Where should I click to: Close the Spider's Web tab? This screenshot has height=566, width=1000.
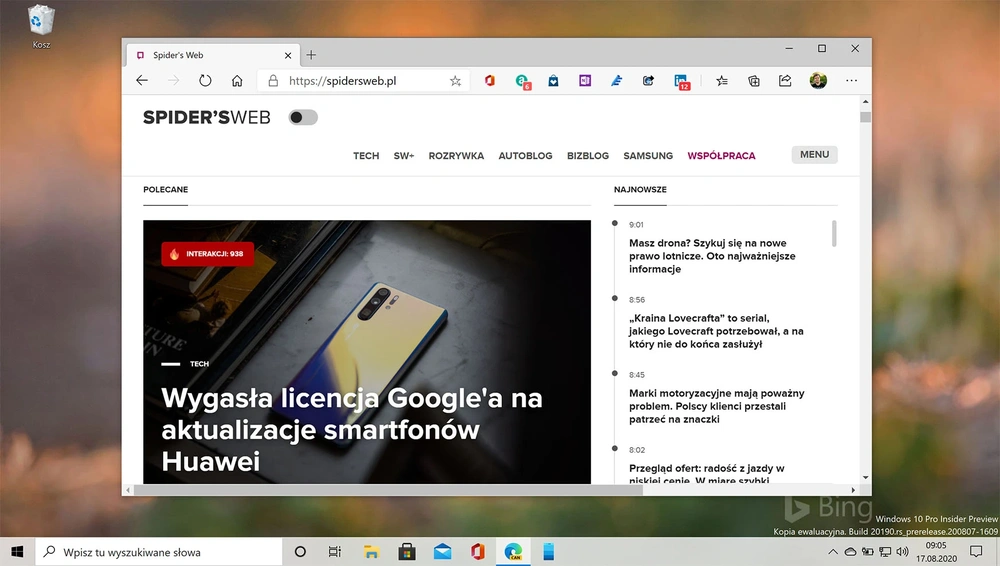(x=288, y=56)
